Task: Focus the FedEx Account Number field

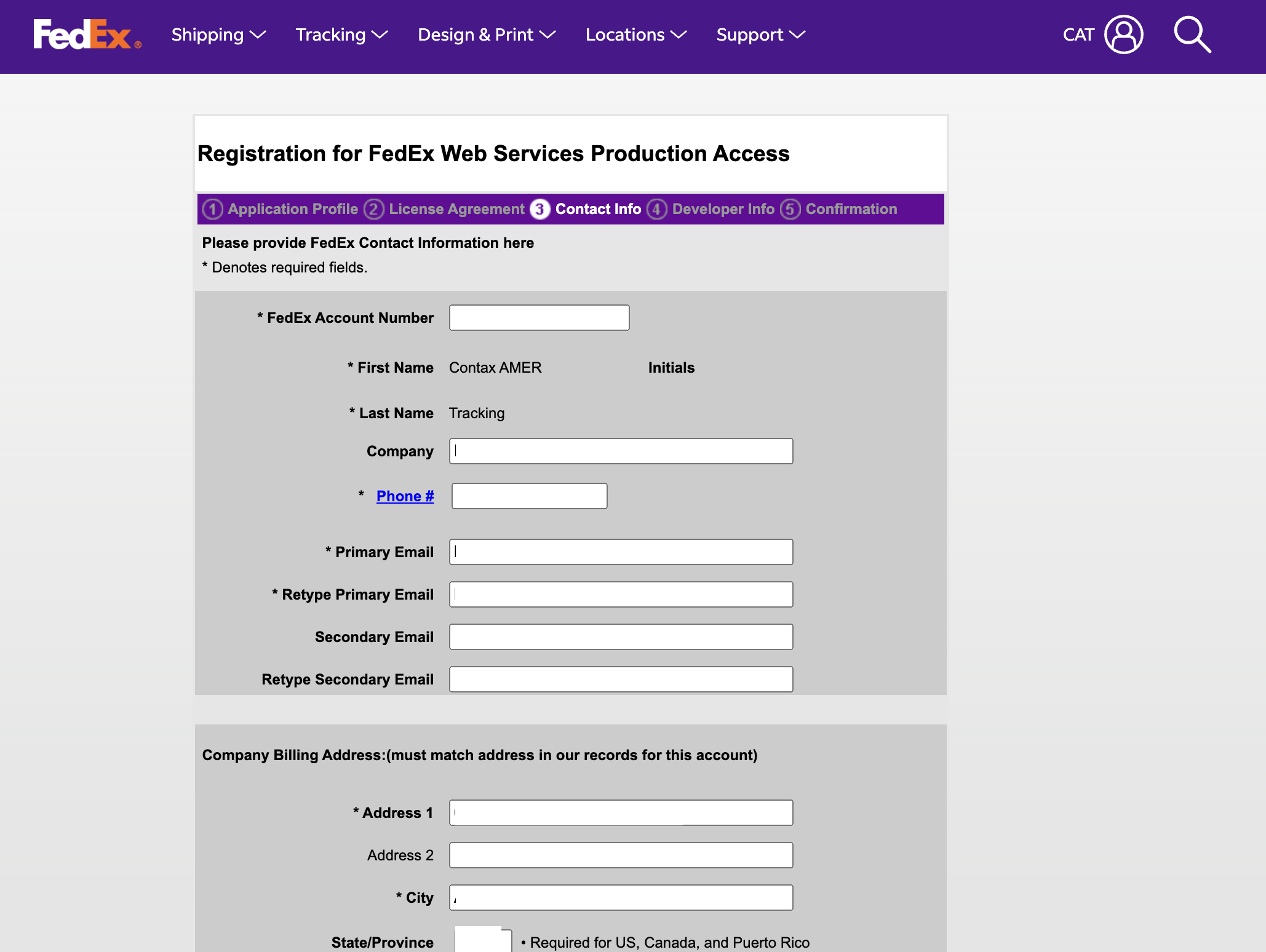Action: tap(539, 318)
